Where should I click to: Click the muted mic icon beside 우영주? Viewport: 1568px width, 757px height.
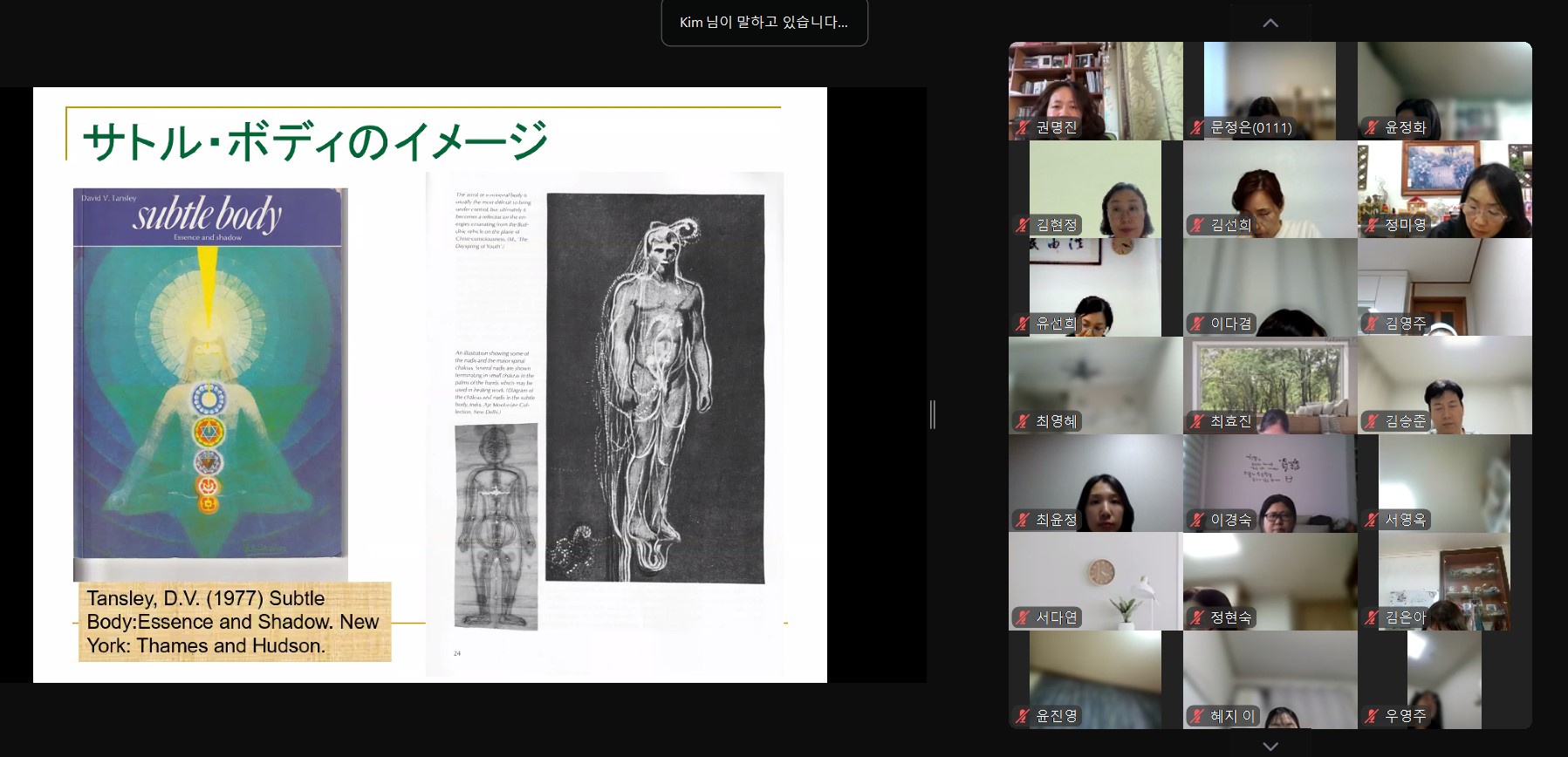(1372, 716)
